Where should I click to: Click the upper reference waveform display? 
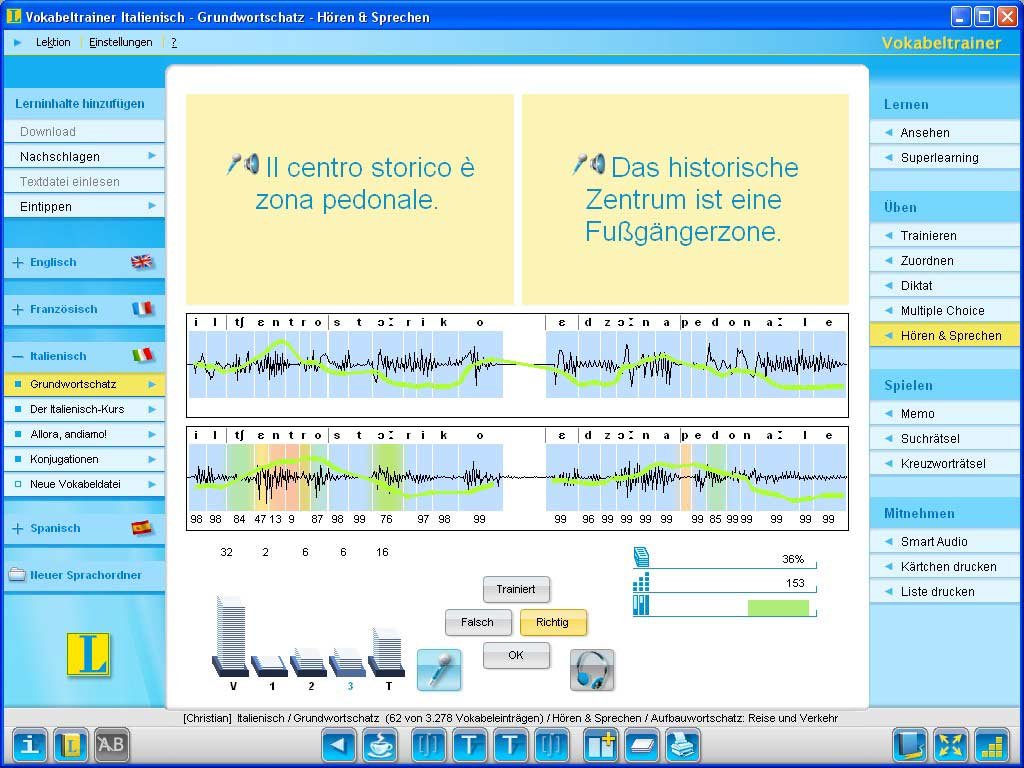(x=517, y=365)
